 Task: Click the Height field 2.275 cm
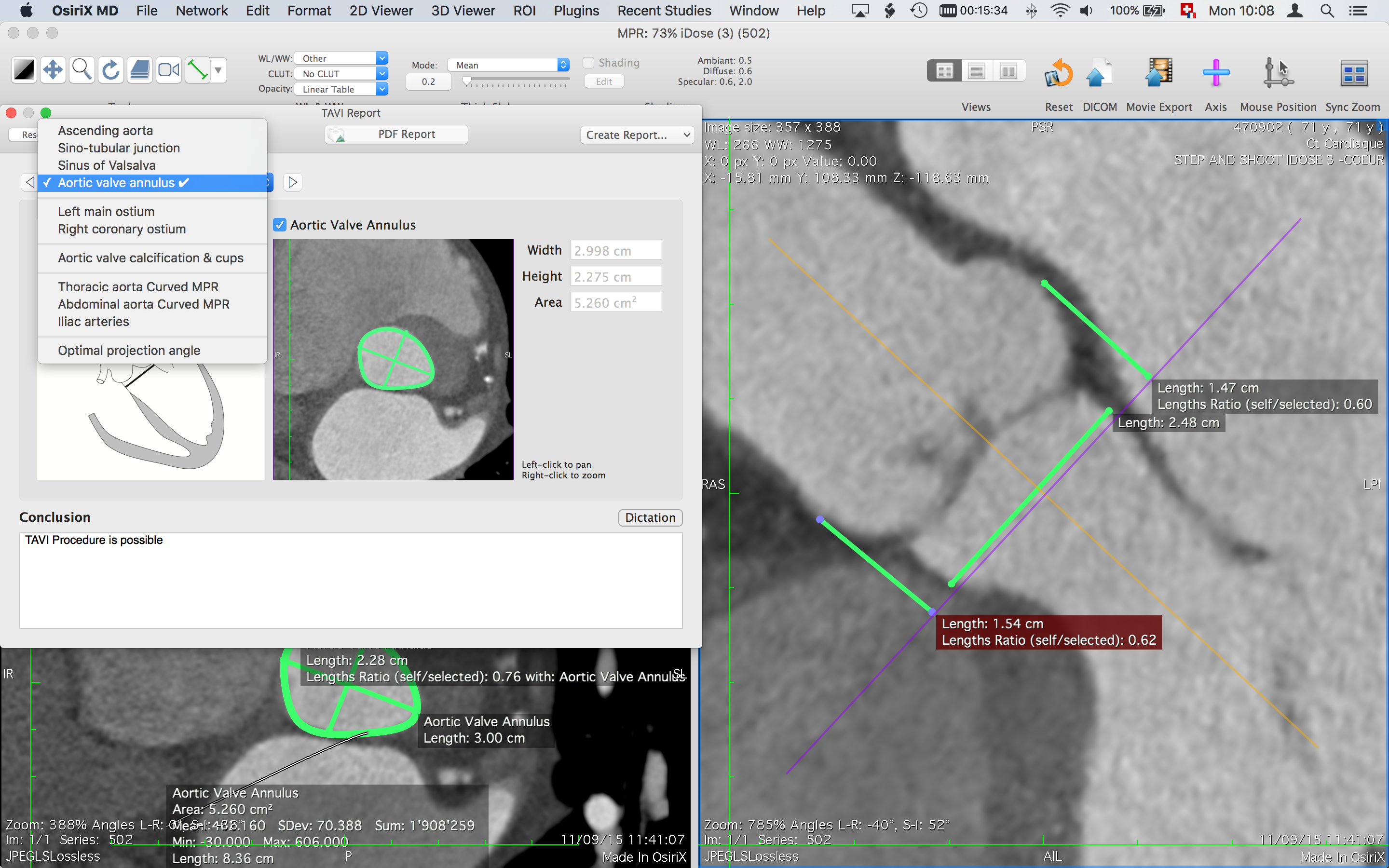coord(616,276)
